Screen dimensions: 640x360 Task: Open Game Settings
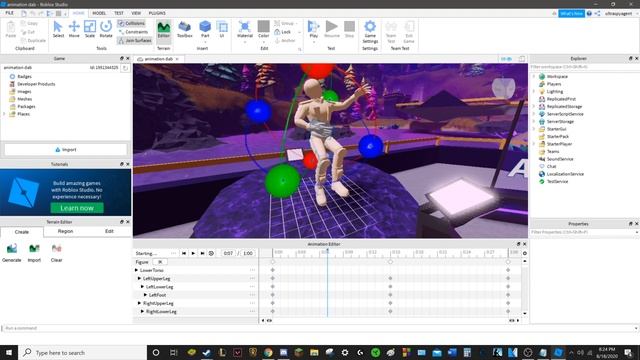coord(370,31)
